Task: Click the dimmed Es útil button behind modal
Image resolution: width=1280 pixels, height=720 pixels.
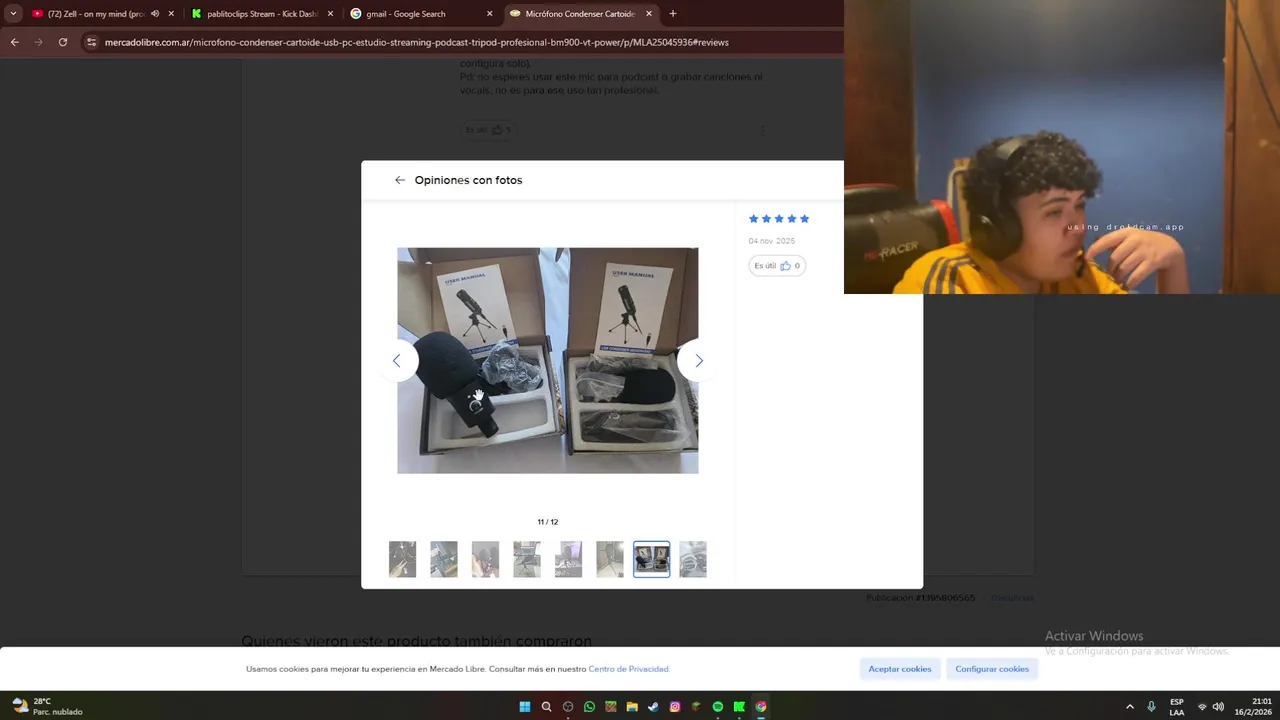Action: point(488,129)
